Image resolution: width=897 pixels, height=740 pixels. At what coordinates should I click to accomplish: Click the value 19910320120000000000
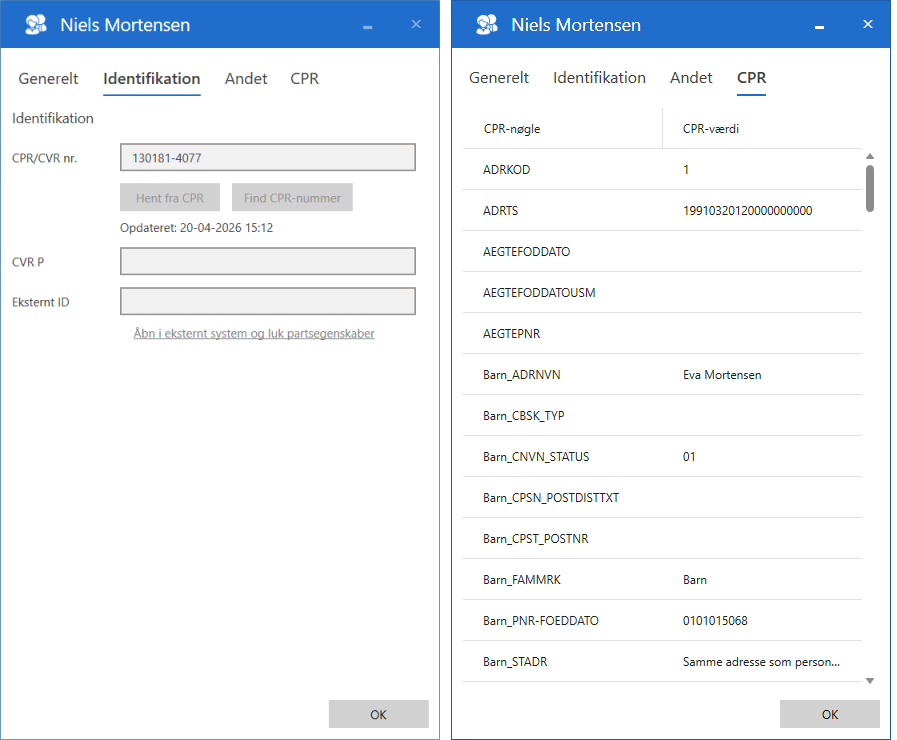(748, 211)
